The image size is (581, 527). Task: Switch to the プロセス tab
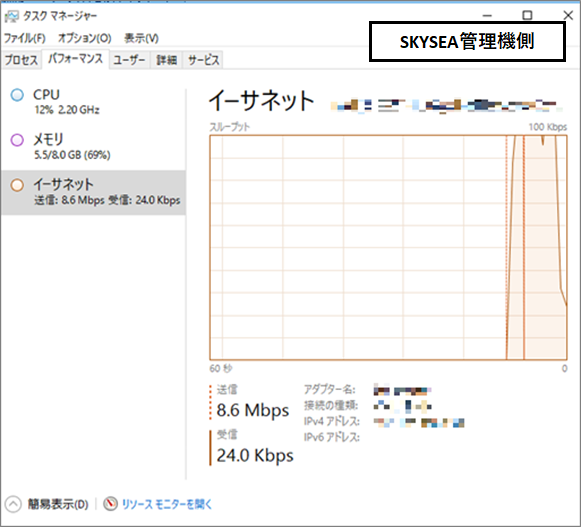point(21,60)
